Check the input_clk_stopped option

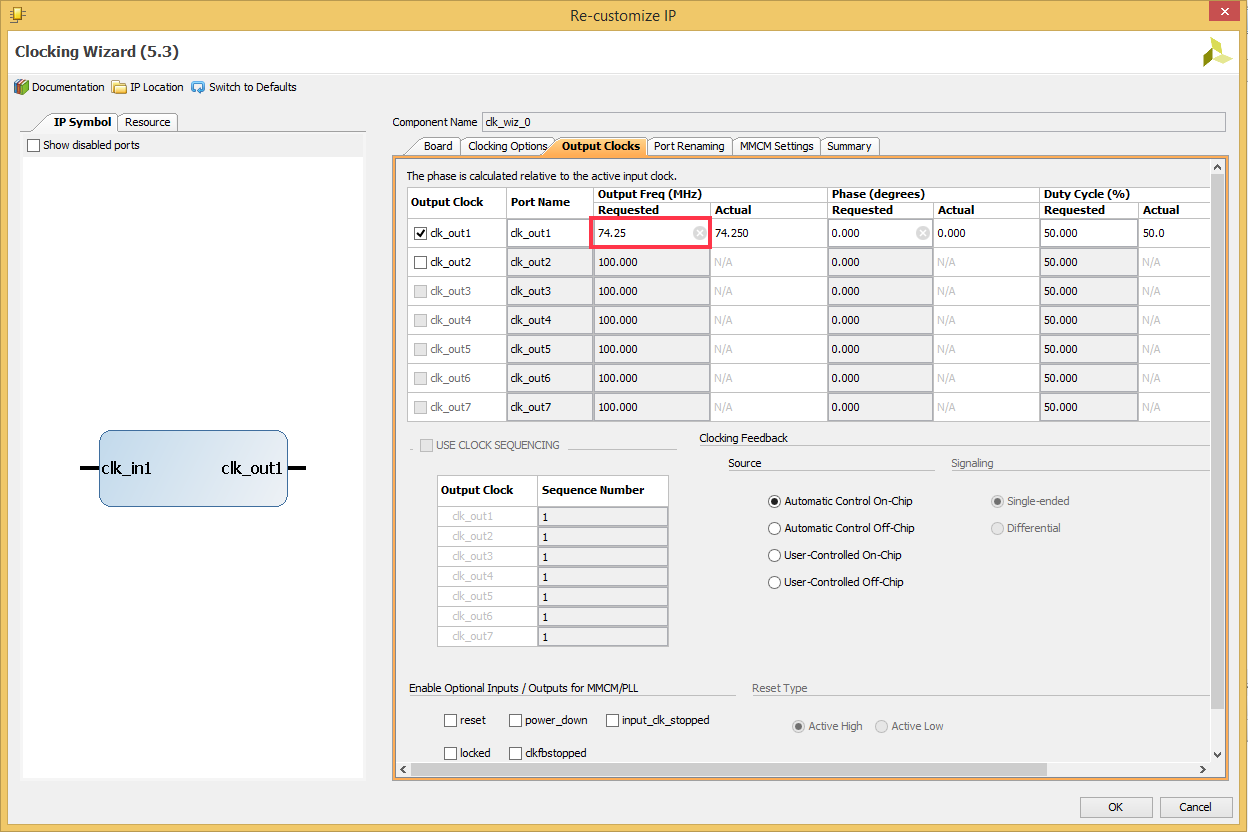tap(613, 720)
